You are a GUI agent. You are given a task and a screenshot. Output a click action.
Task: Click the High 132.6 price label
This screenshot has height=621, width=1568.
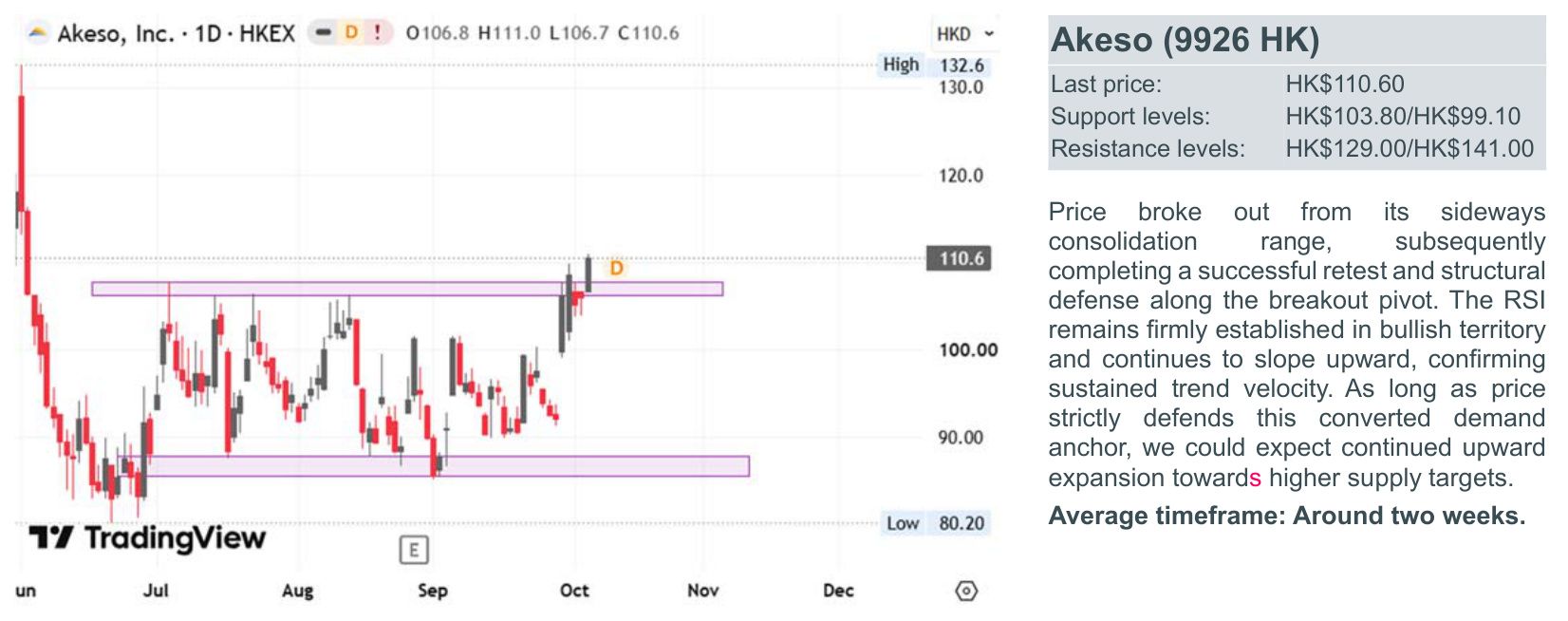[x=935, y=66]
